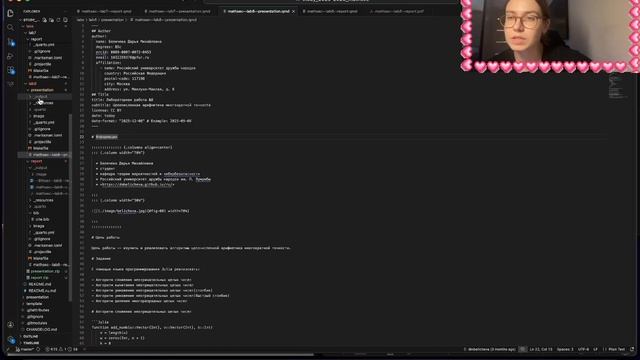Open the Extensions view
640x360 pixels.
pyautogui.click(x=11, y=70)
